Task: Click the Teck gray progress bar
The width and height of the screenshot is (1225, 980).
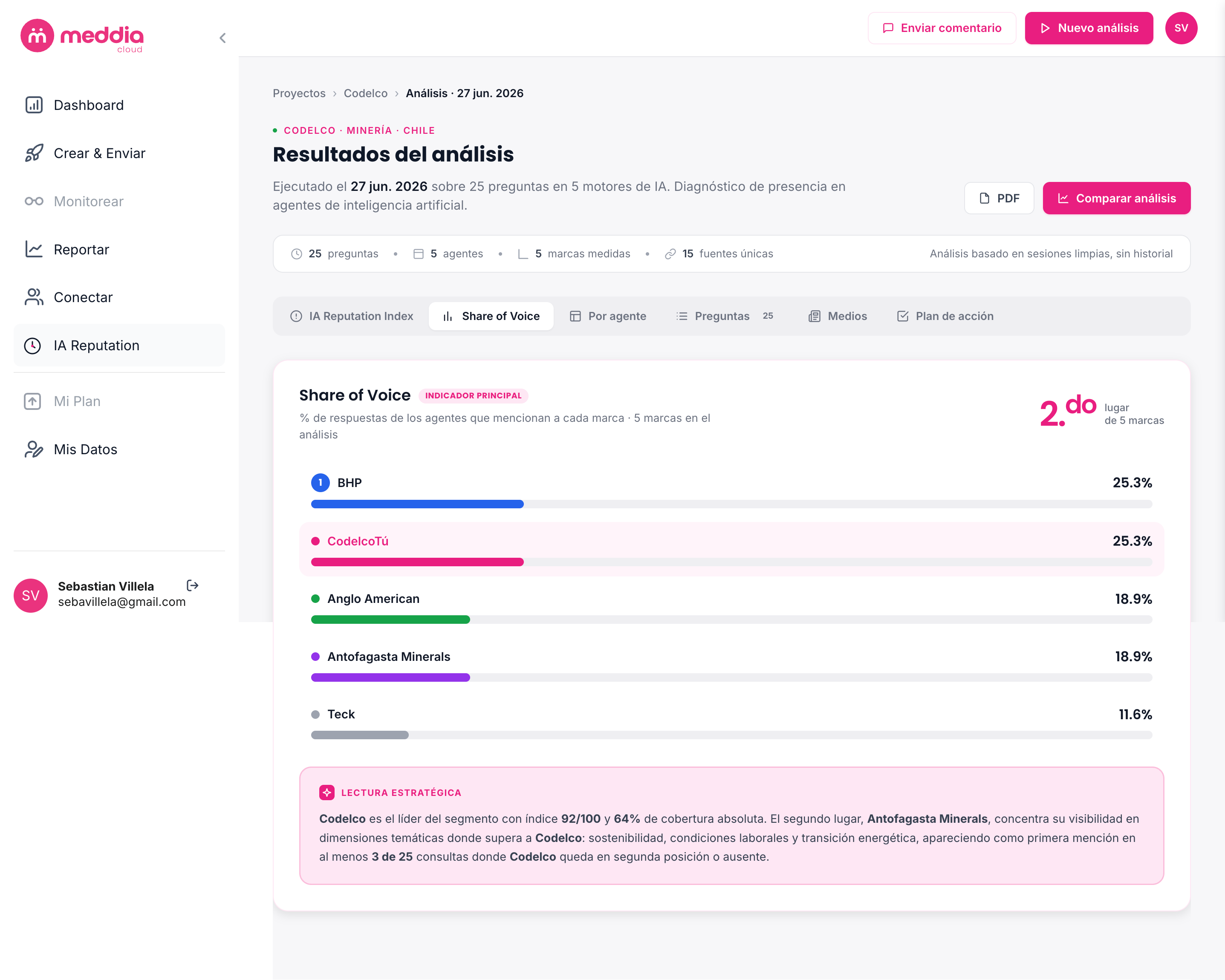Action: pyautogui.click(x=360, y=735)
